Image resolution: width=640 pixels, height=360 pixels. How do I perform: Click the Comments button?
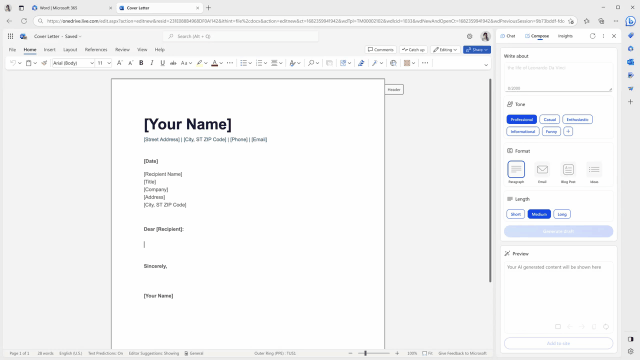coord(380,50)
